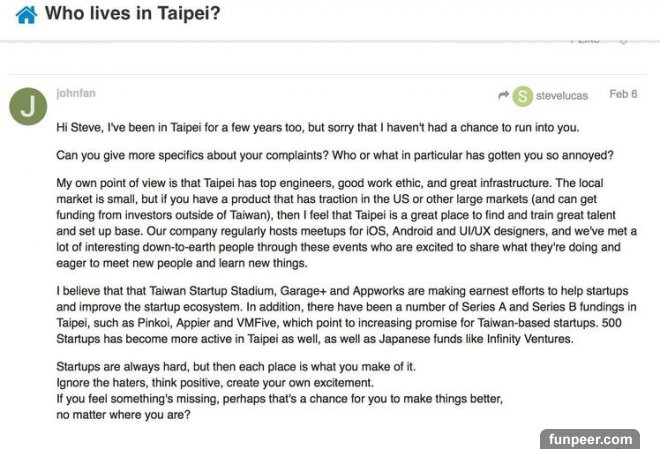
Task: Open the stevelucas reply-to username
Action: click(x=562, y=96)
